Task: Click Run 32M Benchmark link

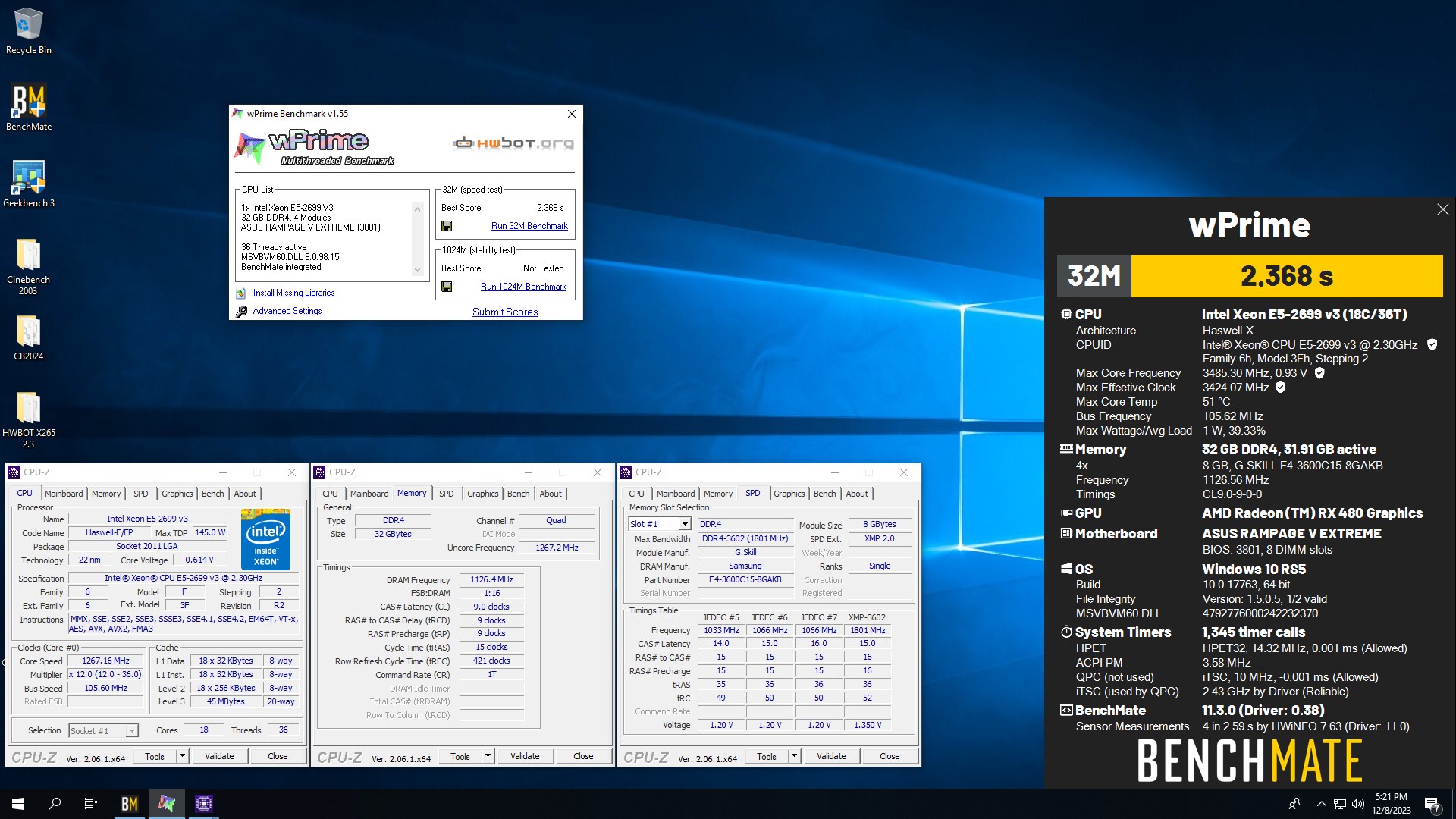Action: (529, 226)
